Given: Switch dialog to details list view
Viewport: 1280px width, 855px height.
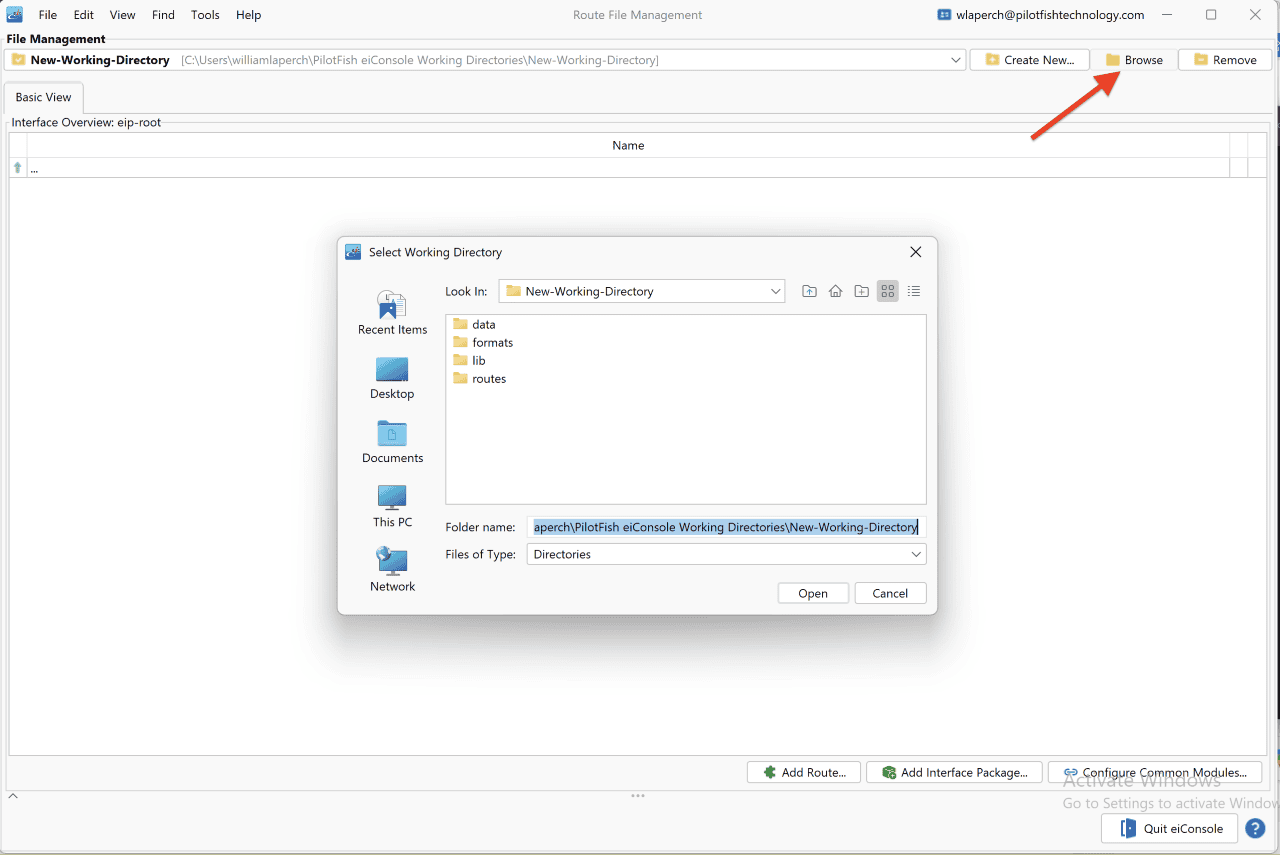Looking at the screenshot, I should (x=913, y=291).
